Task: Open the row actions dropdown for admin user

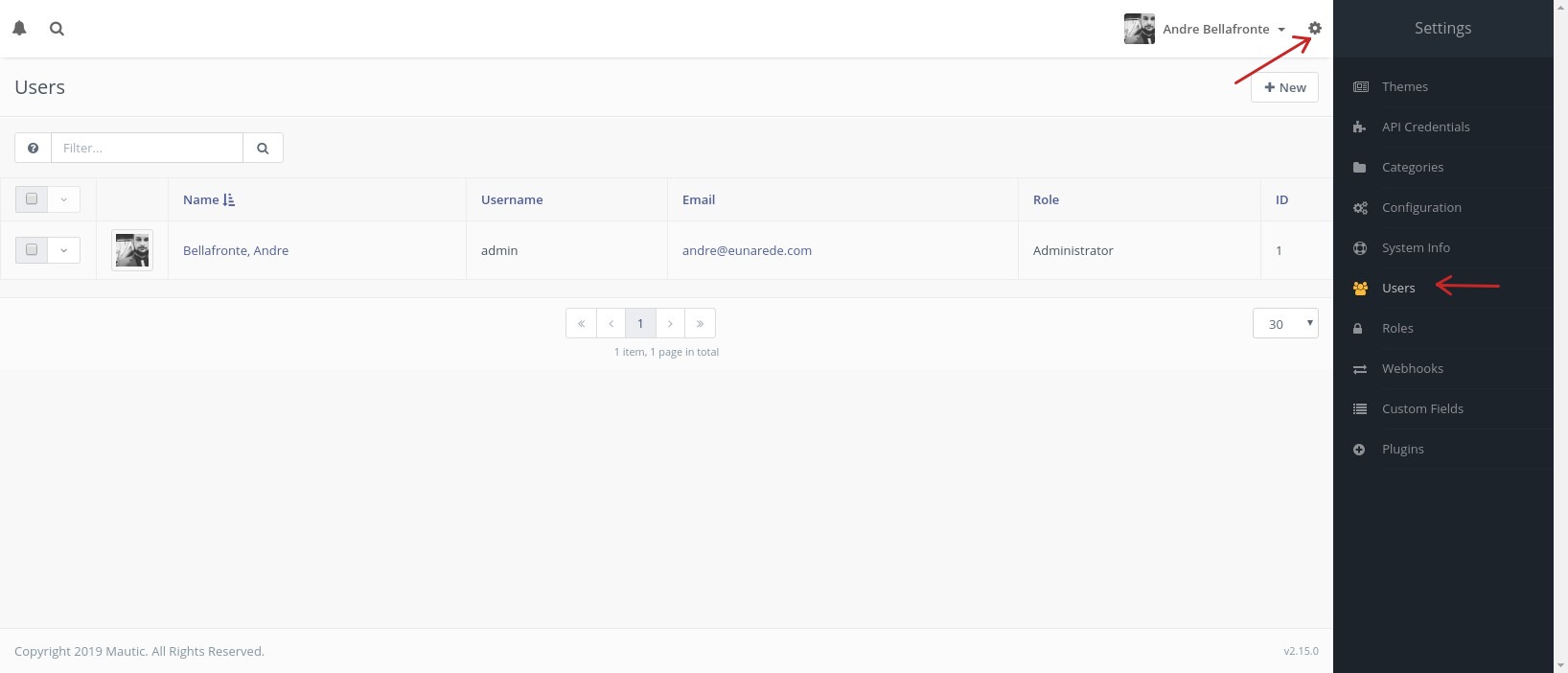Action: (x=64, y=250)
